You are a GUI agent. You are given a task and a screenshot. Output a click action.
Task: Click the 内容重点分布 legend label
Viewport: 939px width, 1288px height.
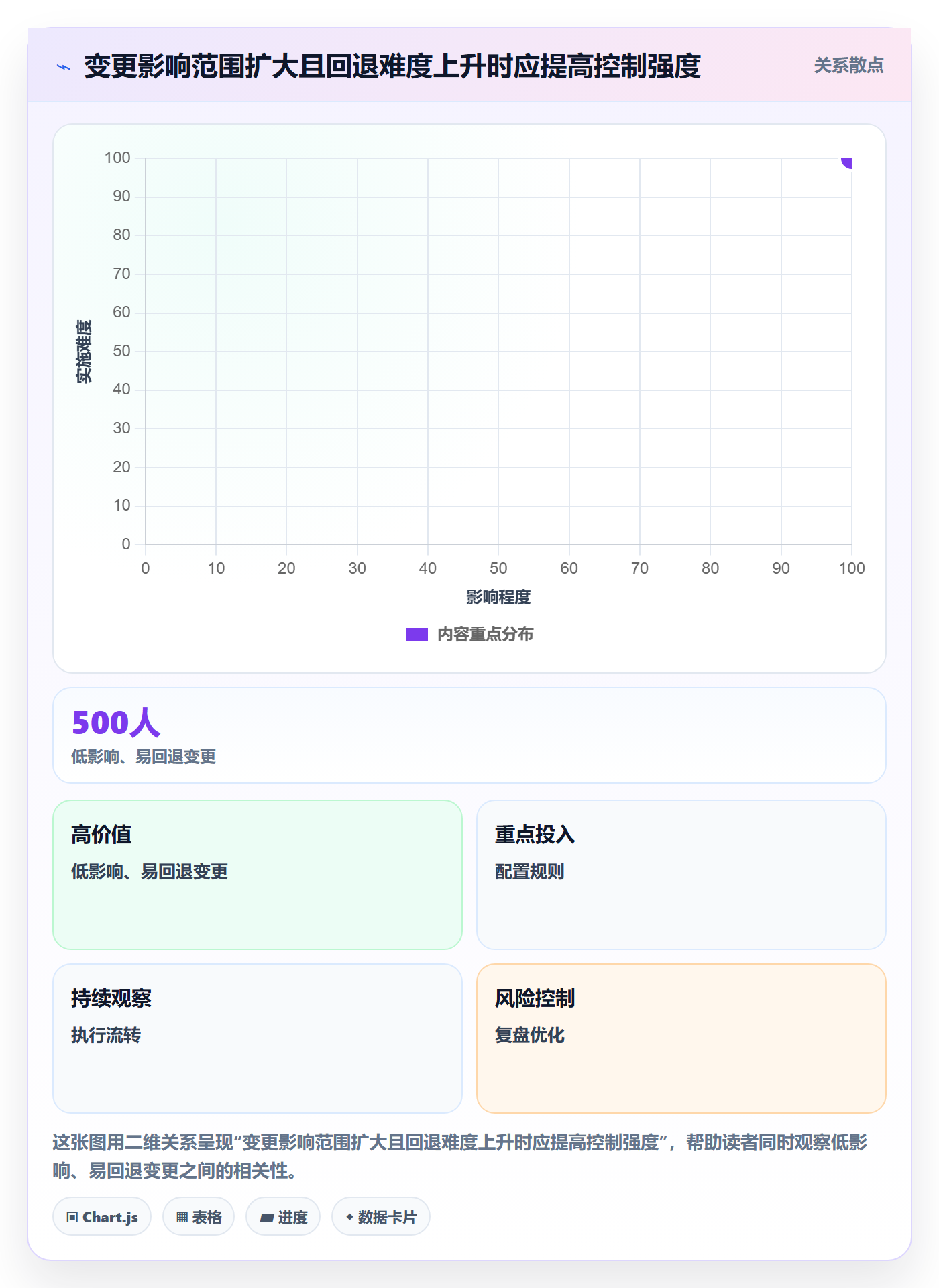tap(485, 635)
